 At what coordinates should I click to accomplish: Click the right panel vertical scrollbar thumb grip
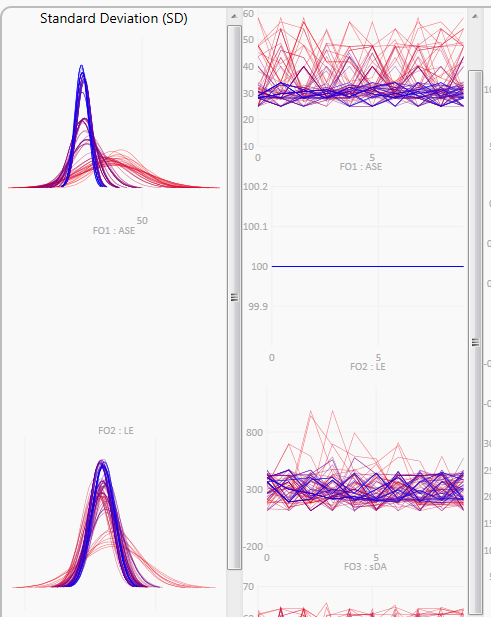pyautogui.click(x=476, y=342)
